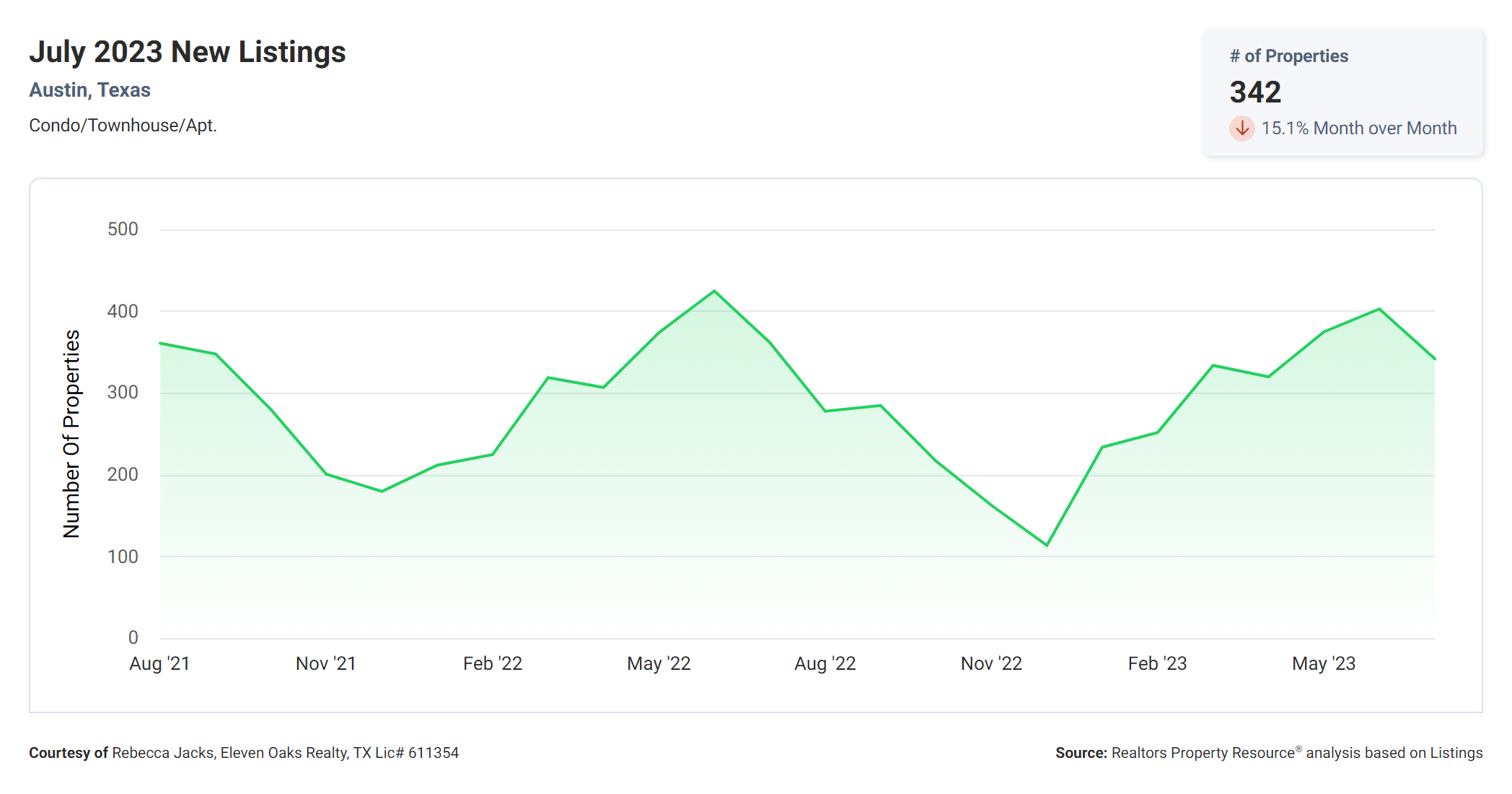This screenshot has height=794, width=1512.
Task: Click the May '23 x-axis label
Action: pyautogui.click(x=1324, y=663)
